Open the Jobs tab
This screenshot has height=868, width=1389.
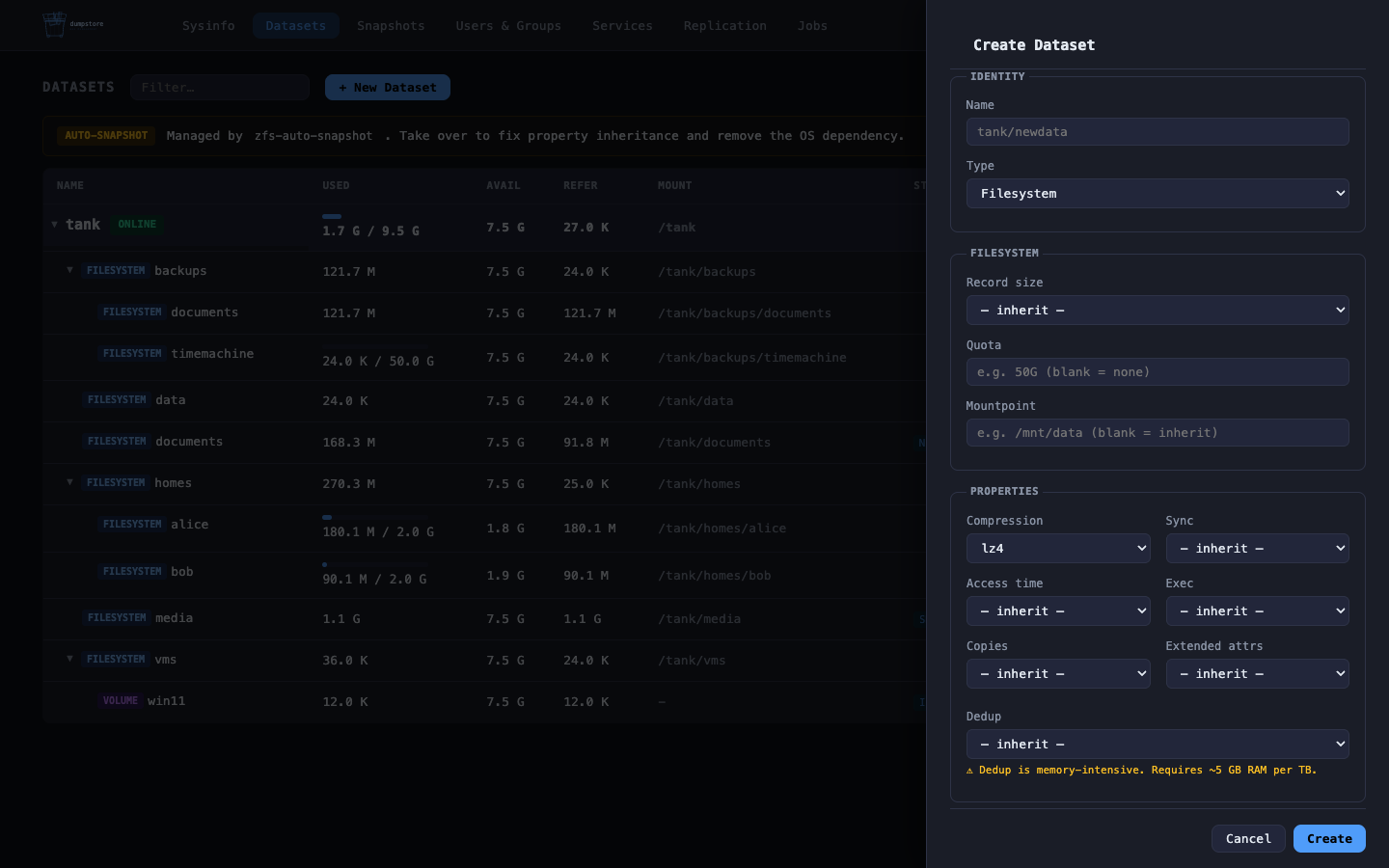pos(812,25)
